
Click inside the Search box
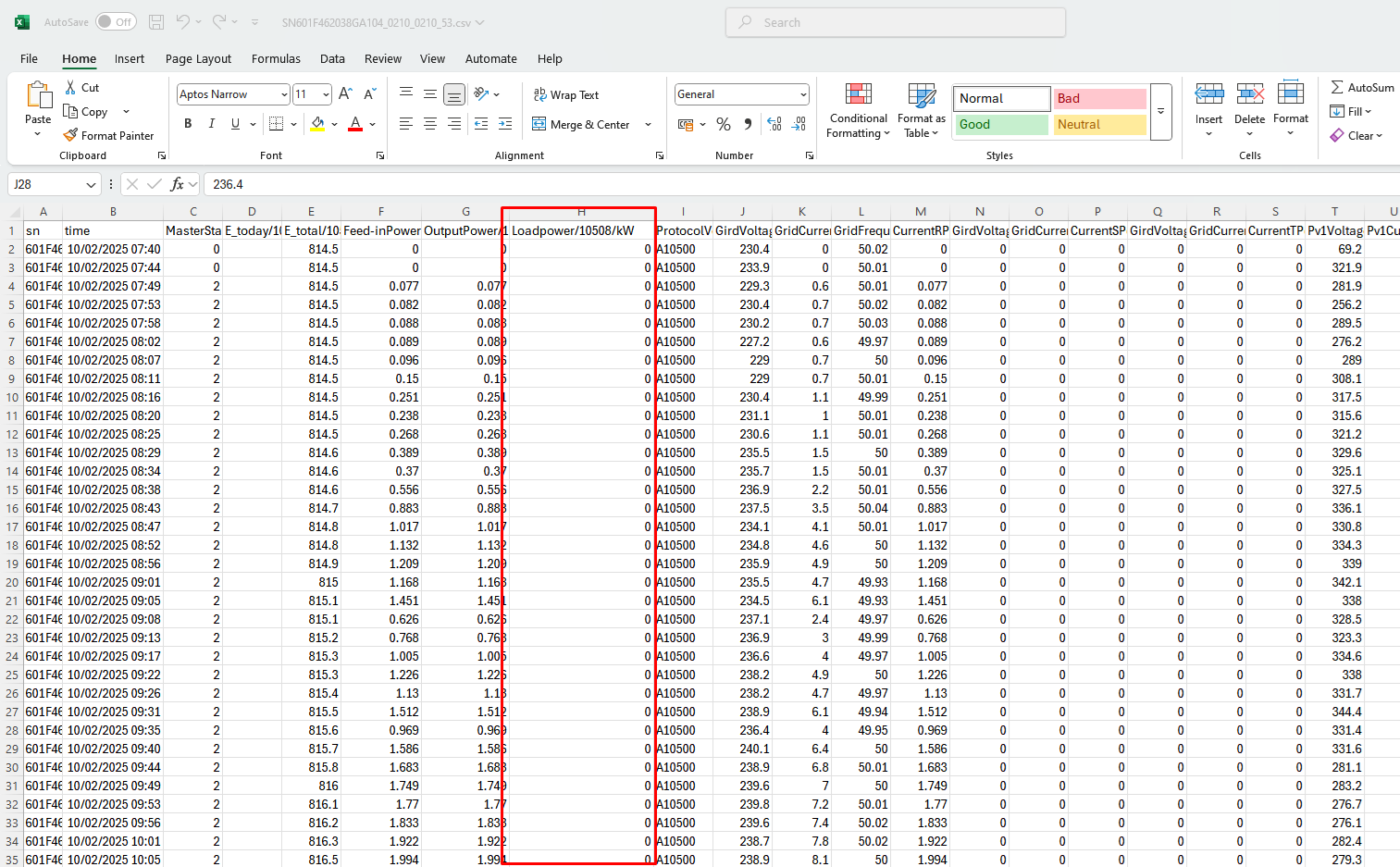coord(896,22)
